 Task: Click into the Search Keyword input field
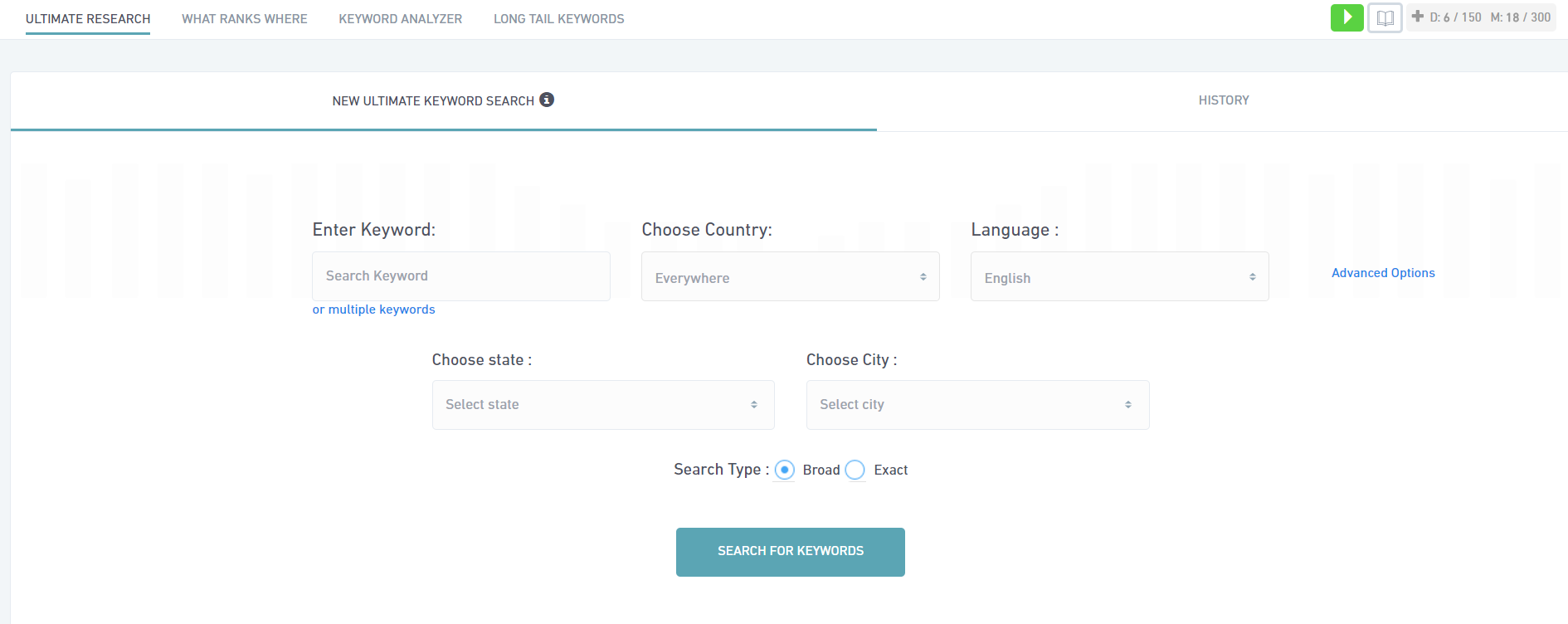460,276
